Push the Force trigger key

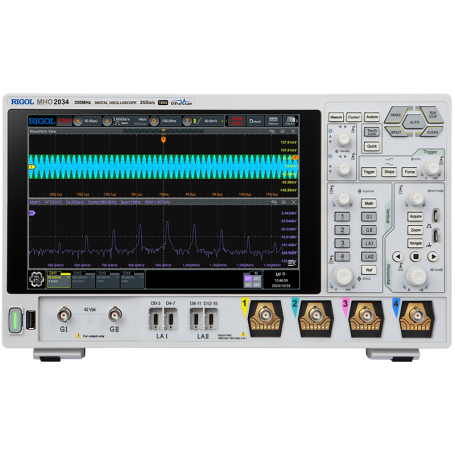pos(410,172)
